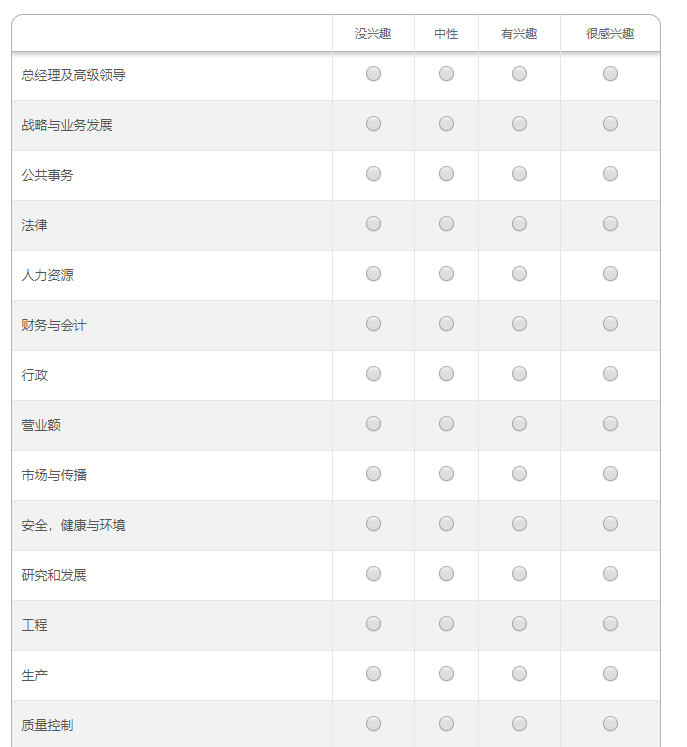The image size is (687, 747).
Task: Select 很感兴趣 for 人力资源
Action: point(610,274)
